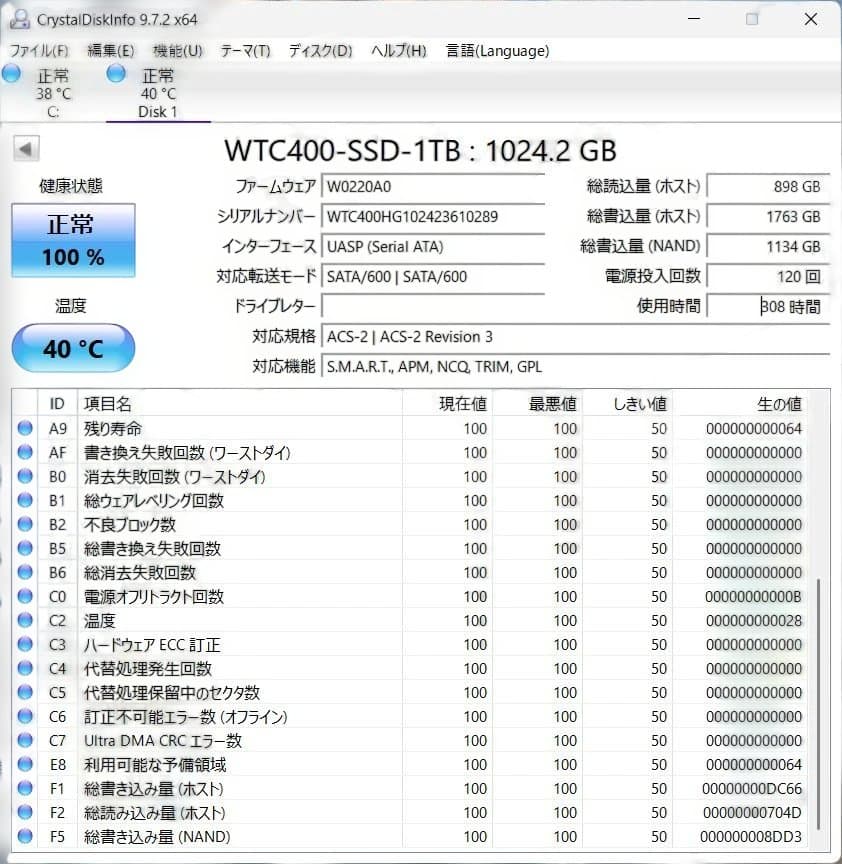Screen dimensions: 842x864
Task: Open the 言語(Language) menu
Action: 497,51
